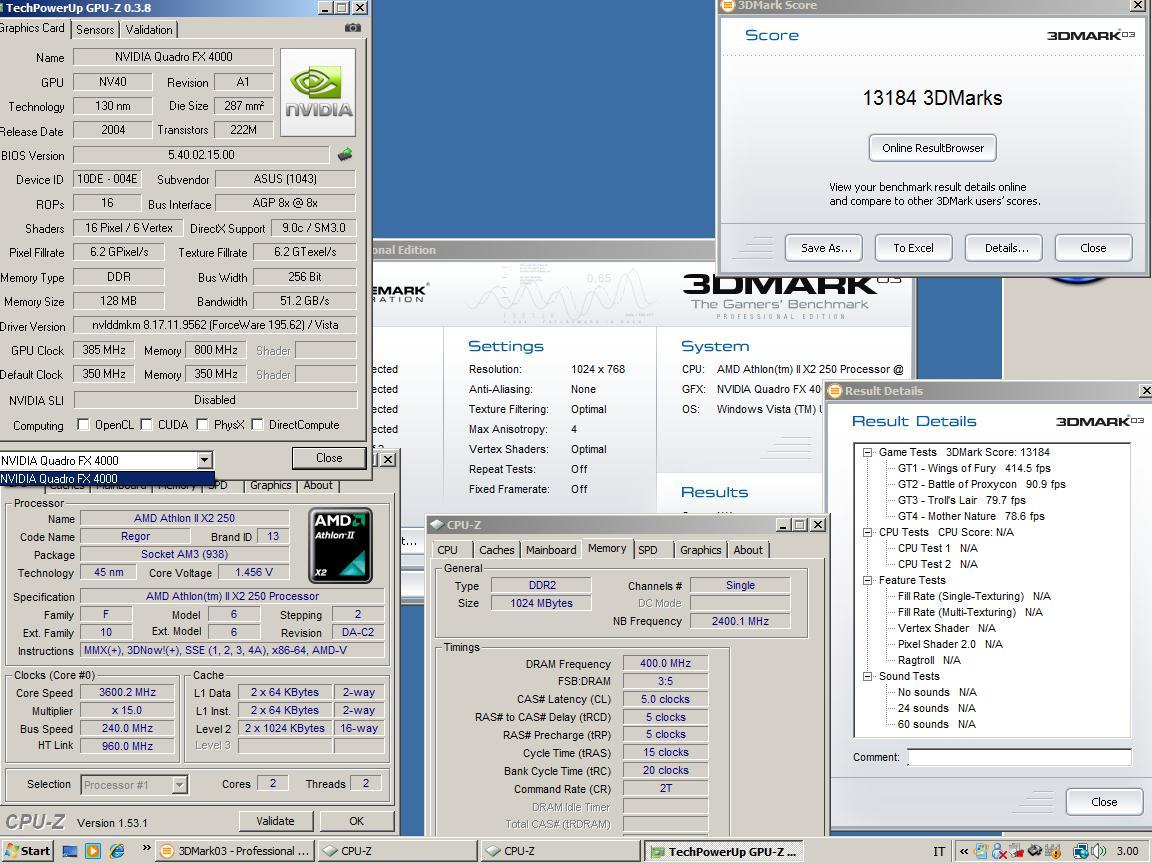Click Online ResultBrowser button

point(932,148)
